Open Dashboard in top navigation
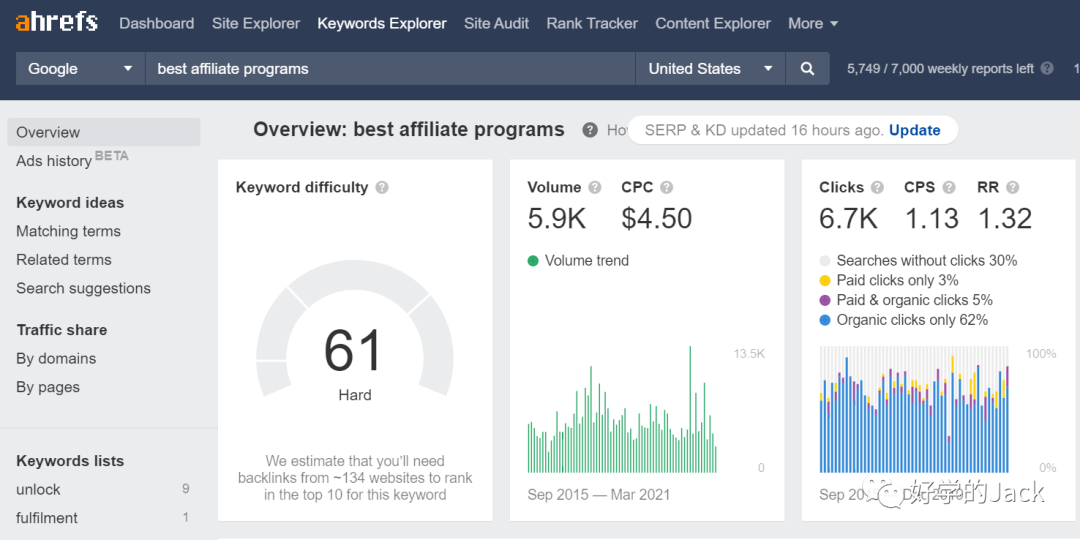Viewport: 1080px width, 540px height. tap(156, 23)
